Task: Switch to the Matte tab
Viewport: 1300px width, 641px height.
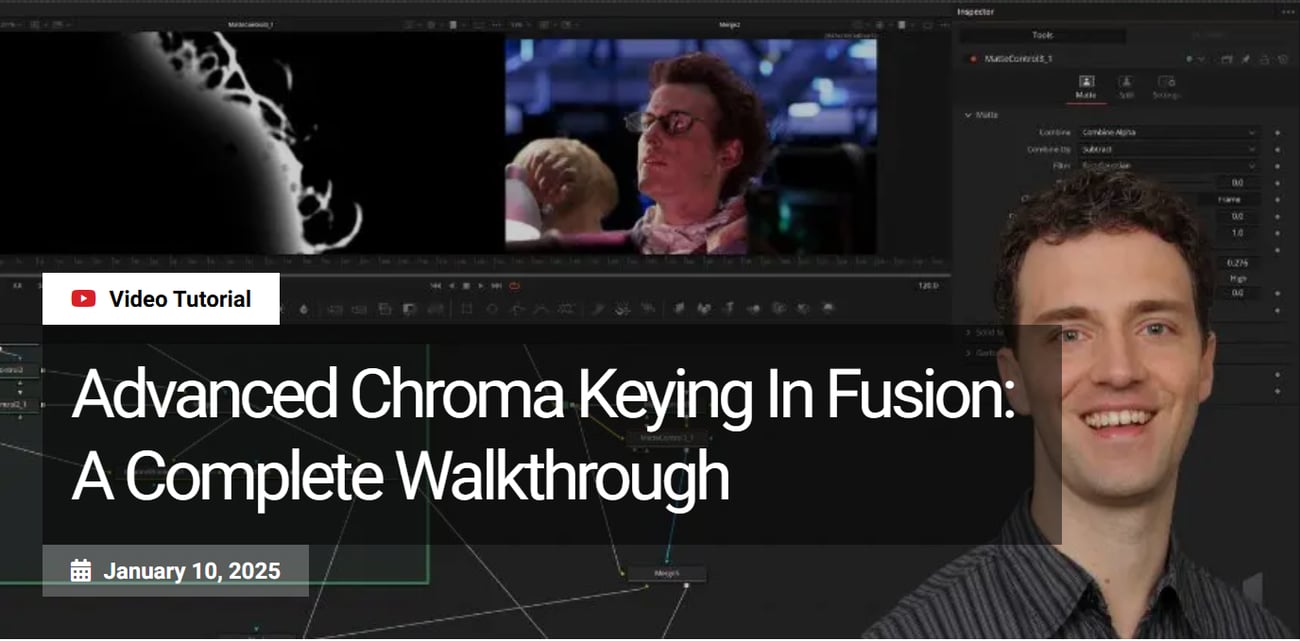Action: [x=1085, y=87]
